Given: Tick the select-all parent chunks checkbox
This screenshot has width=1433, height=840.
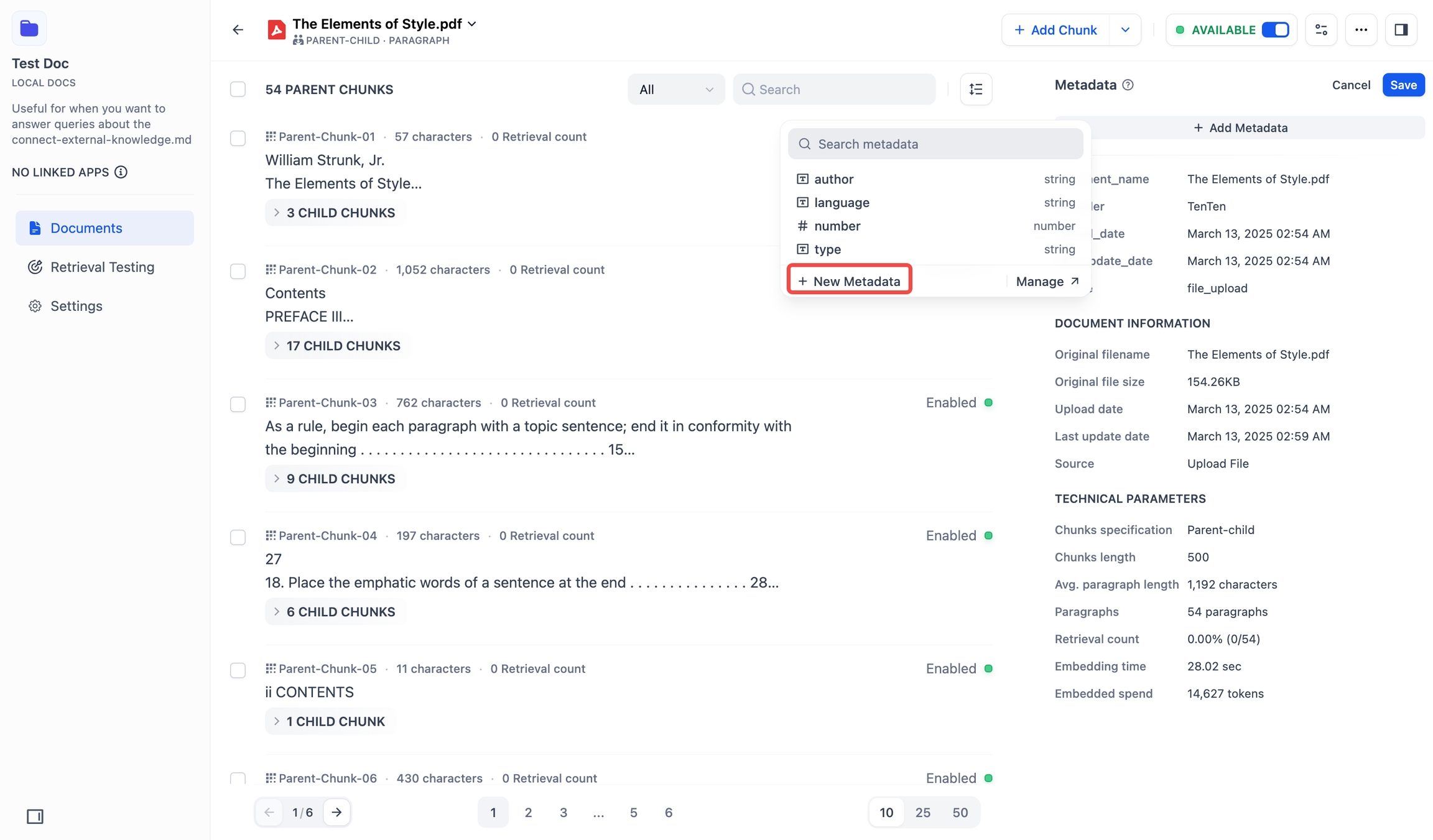Looking at the screenshot, I should pos(238,90).
